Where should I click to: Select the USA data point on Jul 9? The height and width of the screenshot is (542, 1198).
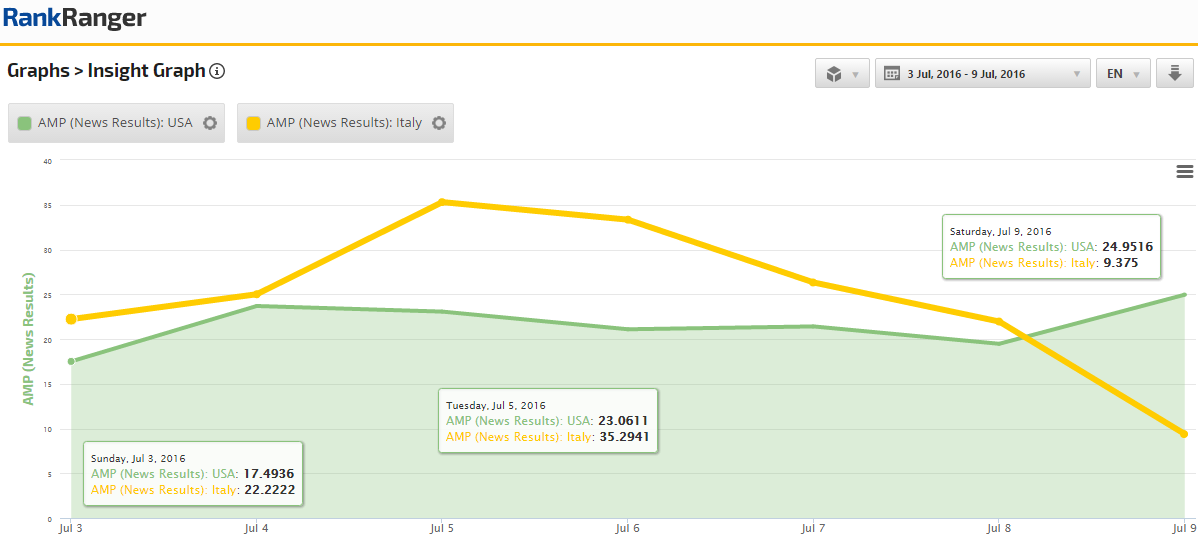1184,295
